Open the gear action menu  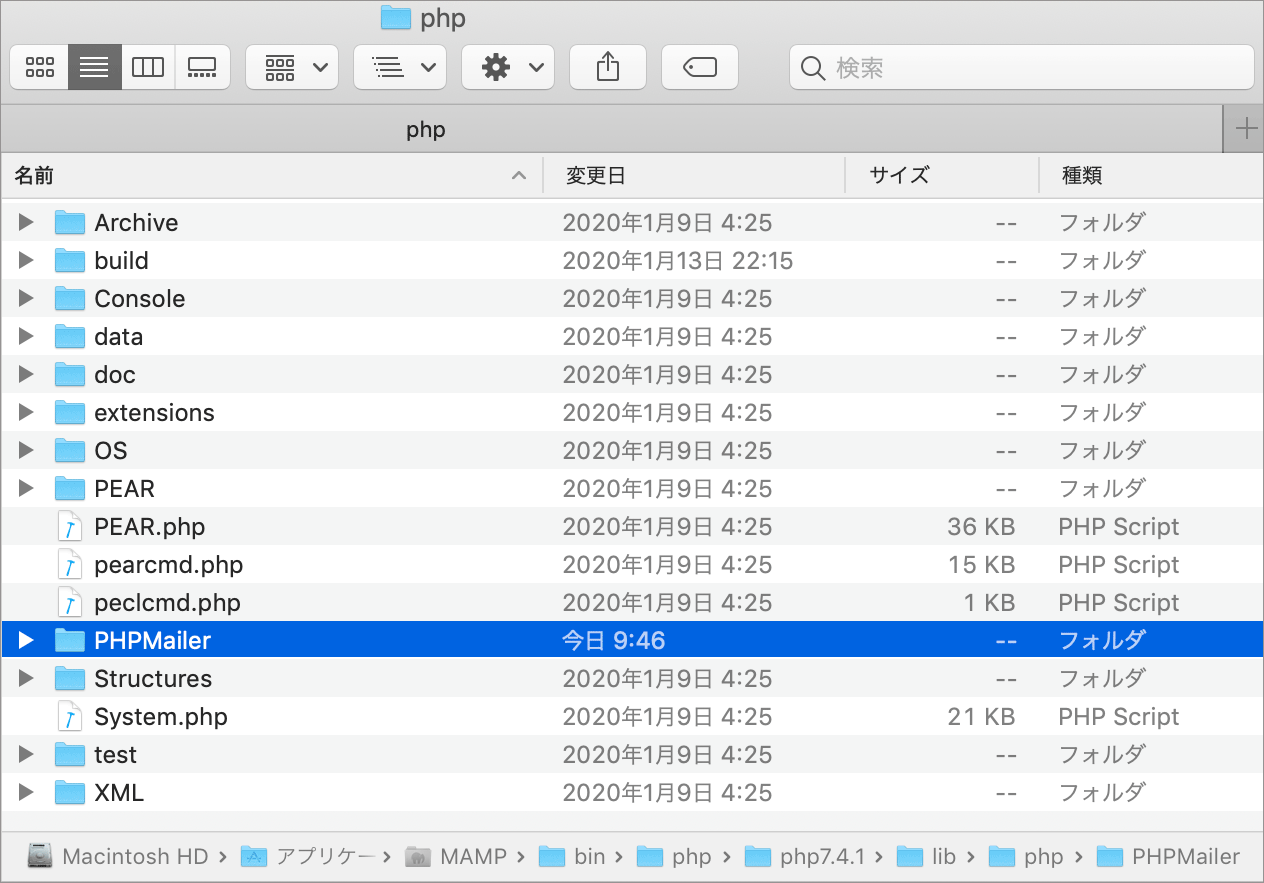click(x=511, y=67)
